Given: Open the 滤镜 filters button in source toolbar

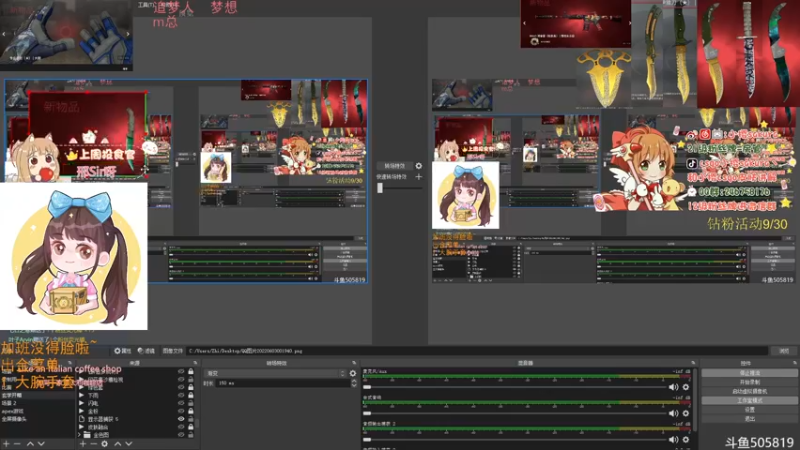Looking at the screenshot, I should point(146,351).
